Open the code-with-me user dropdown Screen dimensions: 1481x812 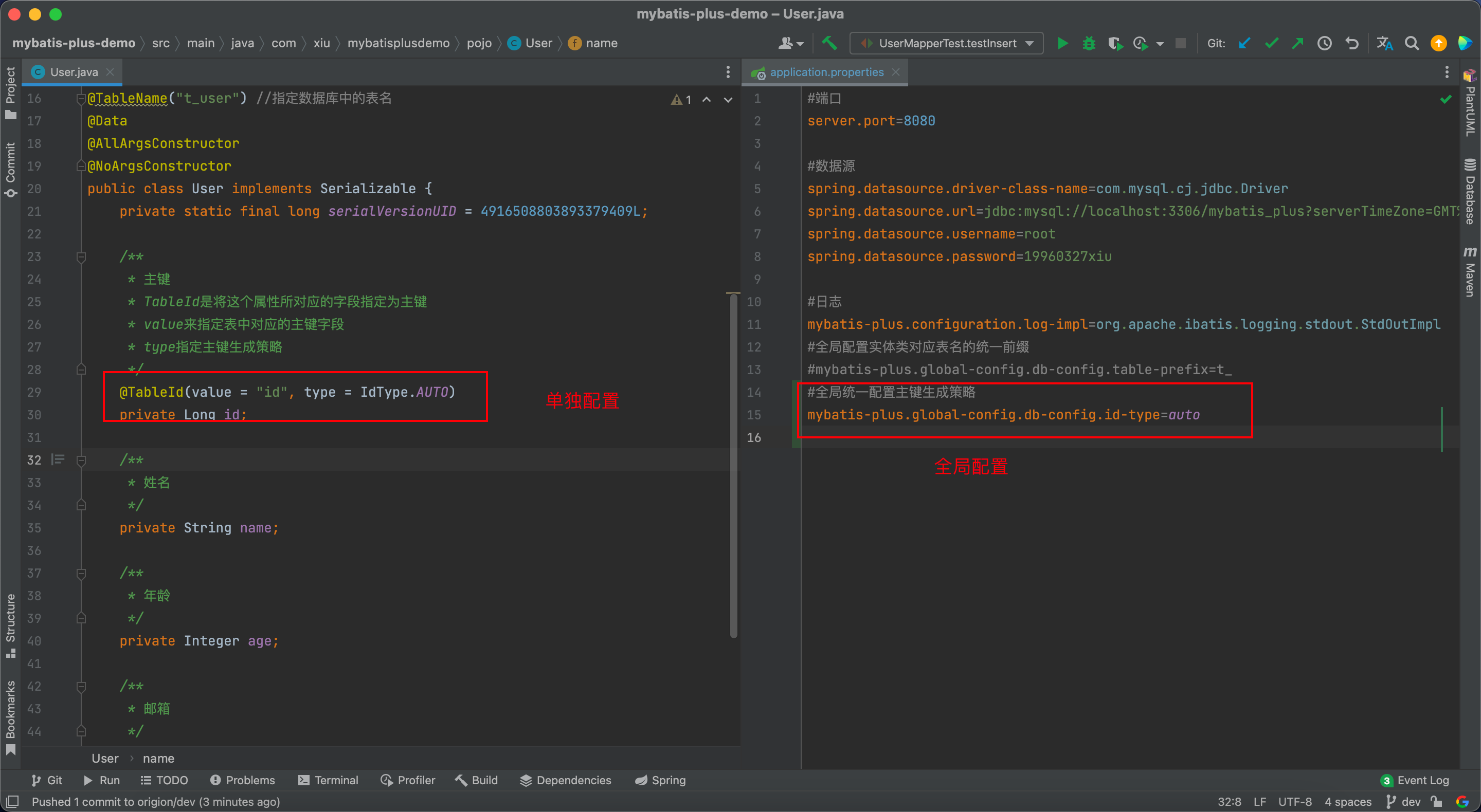[790, 43]
